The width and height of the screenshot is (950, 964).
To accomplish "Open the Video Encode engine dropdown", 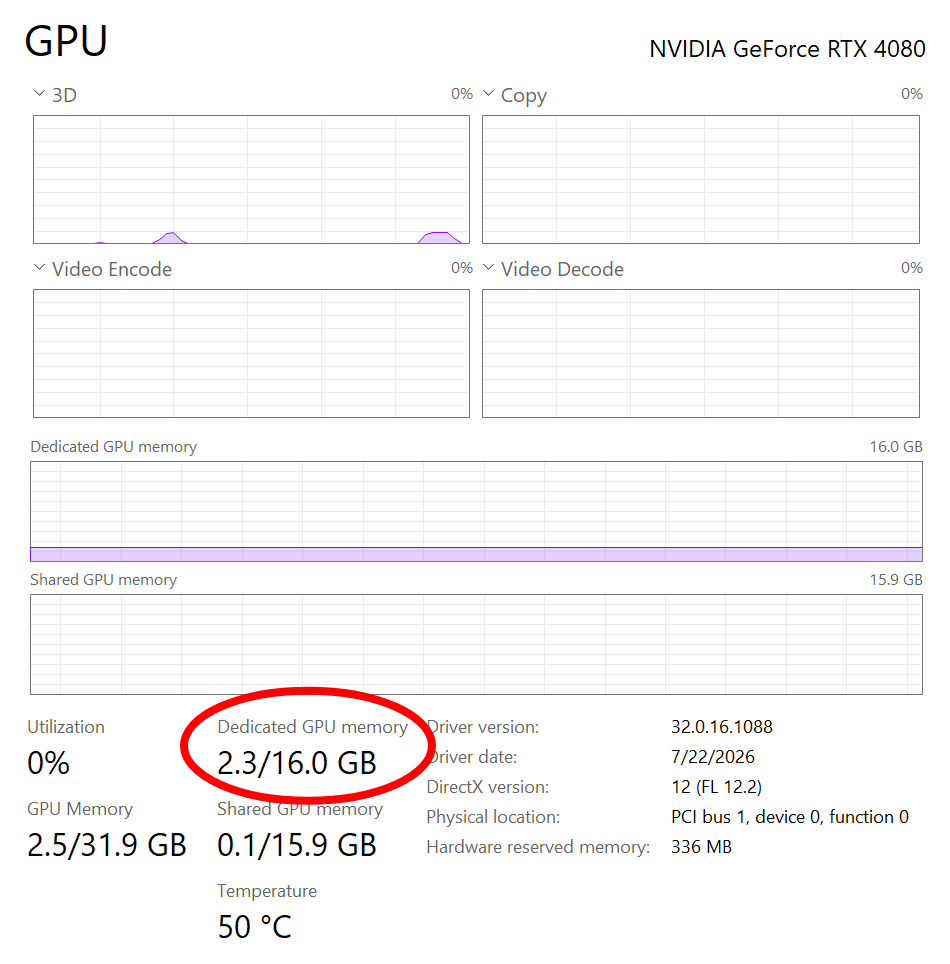I will pos(39,267).
